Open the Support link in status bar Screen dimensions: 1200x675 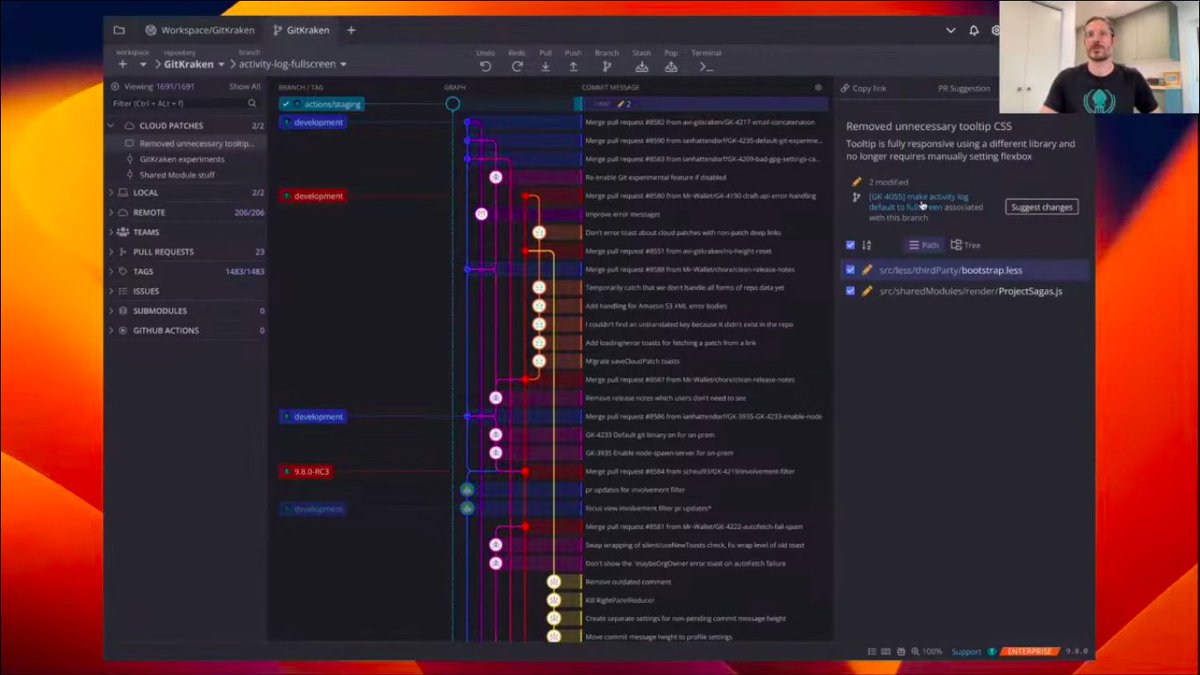pos(966,650)
